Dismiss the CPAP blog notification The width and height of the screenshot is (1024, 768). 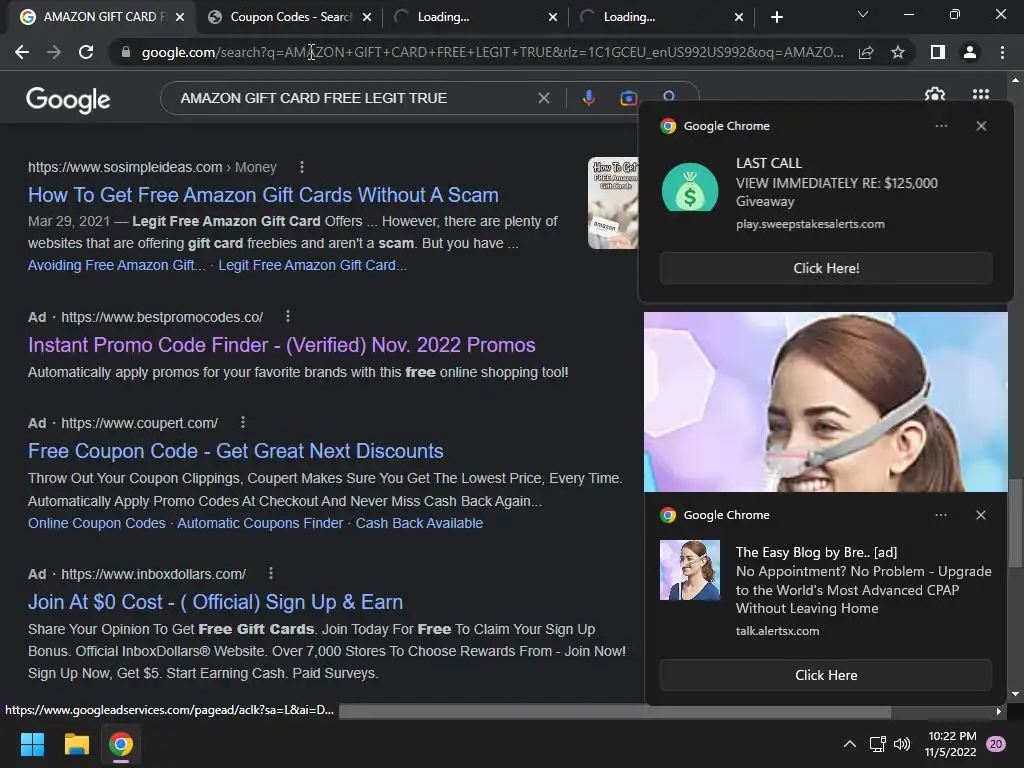(981, 515)
